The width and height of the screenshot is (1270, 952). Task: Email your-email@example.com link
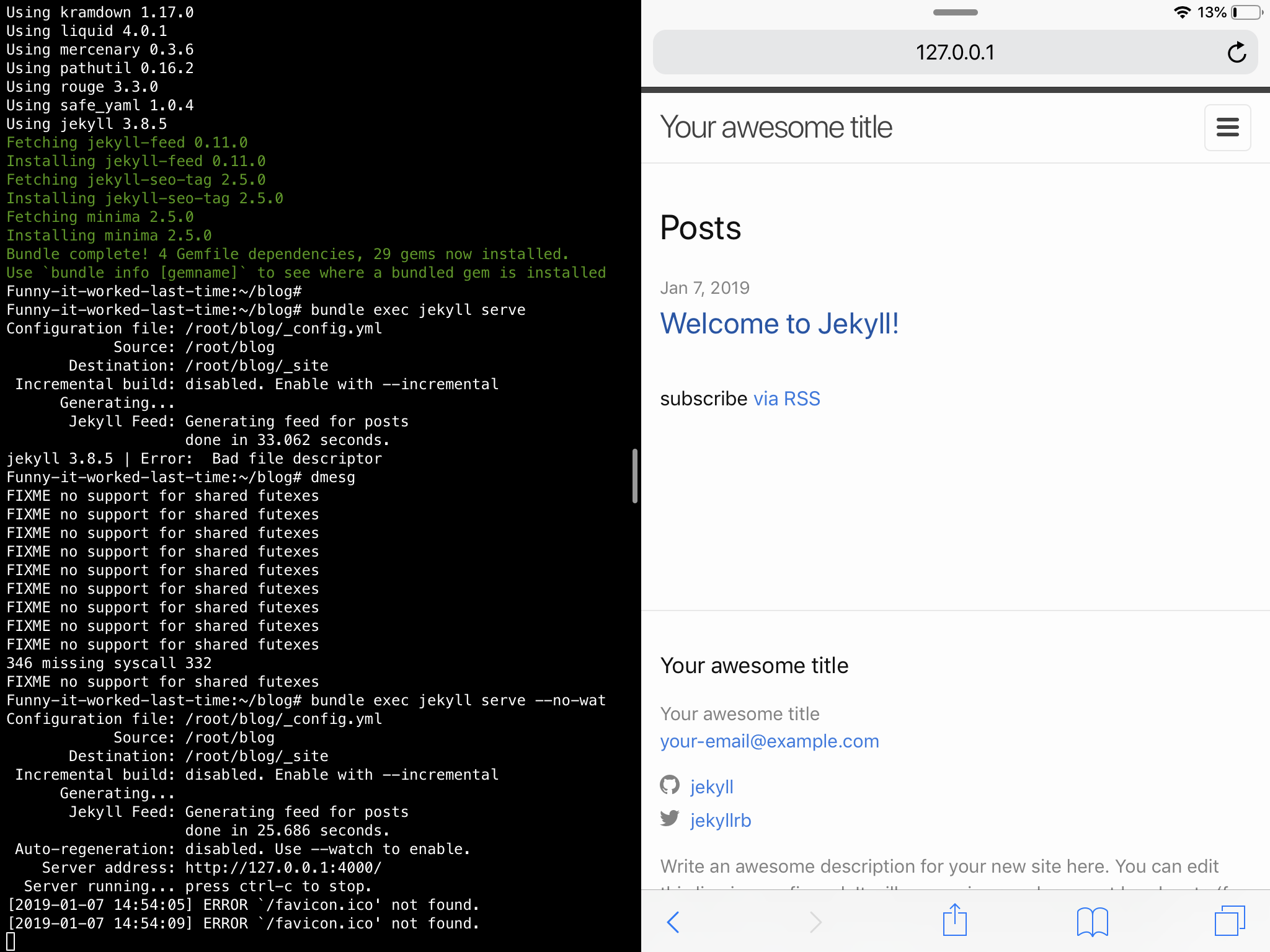click(x=770, y=741)
